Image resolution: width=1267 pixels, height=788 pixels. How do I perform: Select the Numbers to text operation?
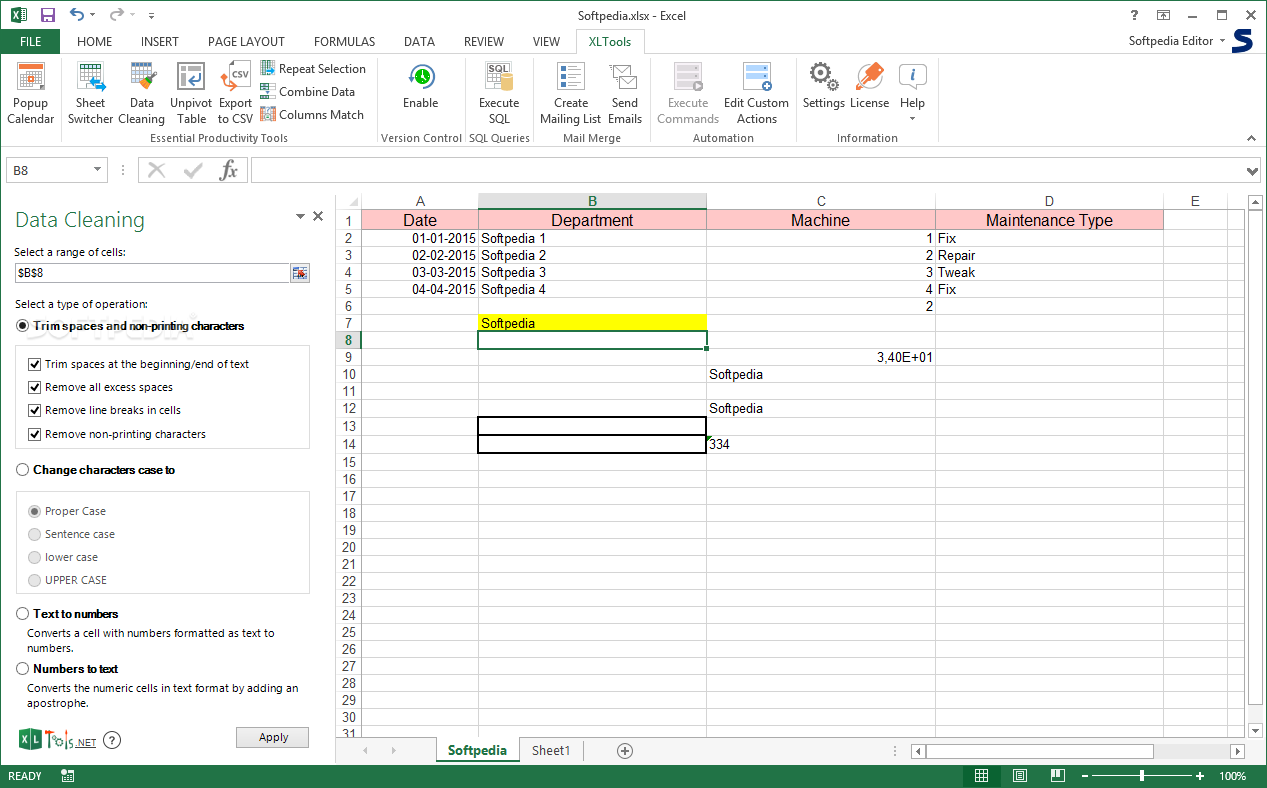pos(22,669)
